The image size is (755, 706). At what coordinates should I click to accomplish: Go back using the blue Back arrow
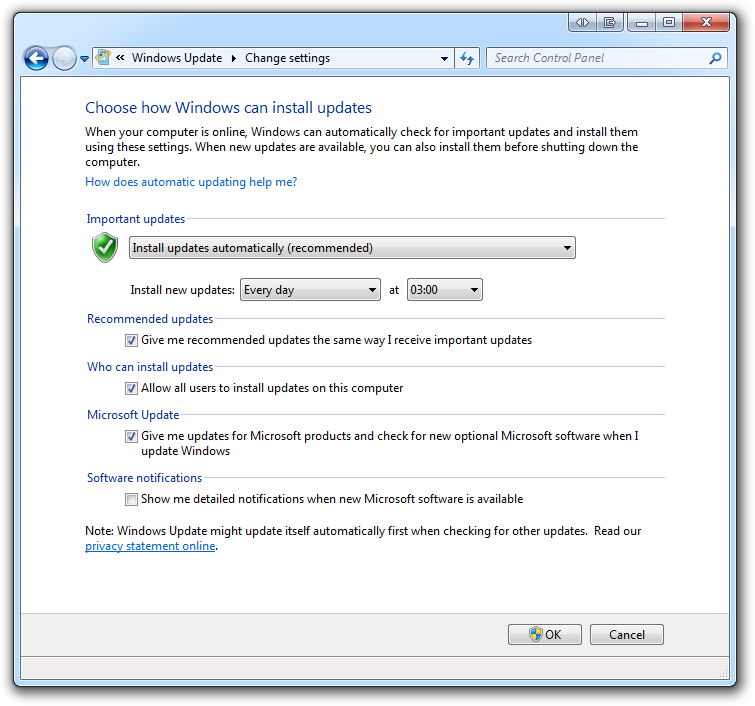pos(36,58)
